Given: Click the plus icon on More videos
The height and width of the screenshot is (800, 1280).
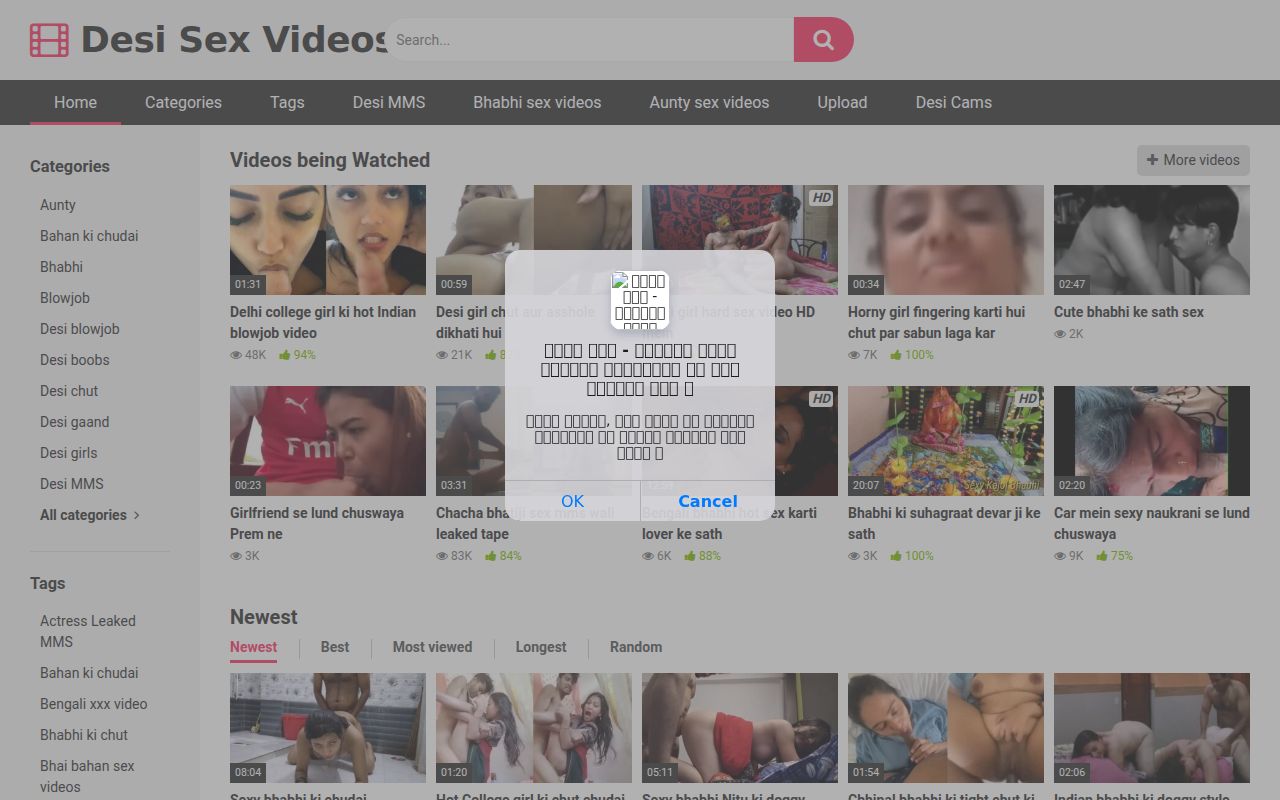Looking at the screenshot, I should click(x=1152, y=160).
